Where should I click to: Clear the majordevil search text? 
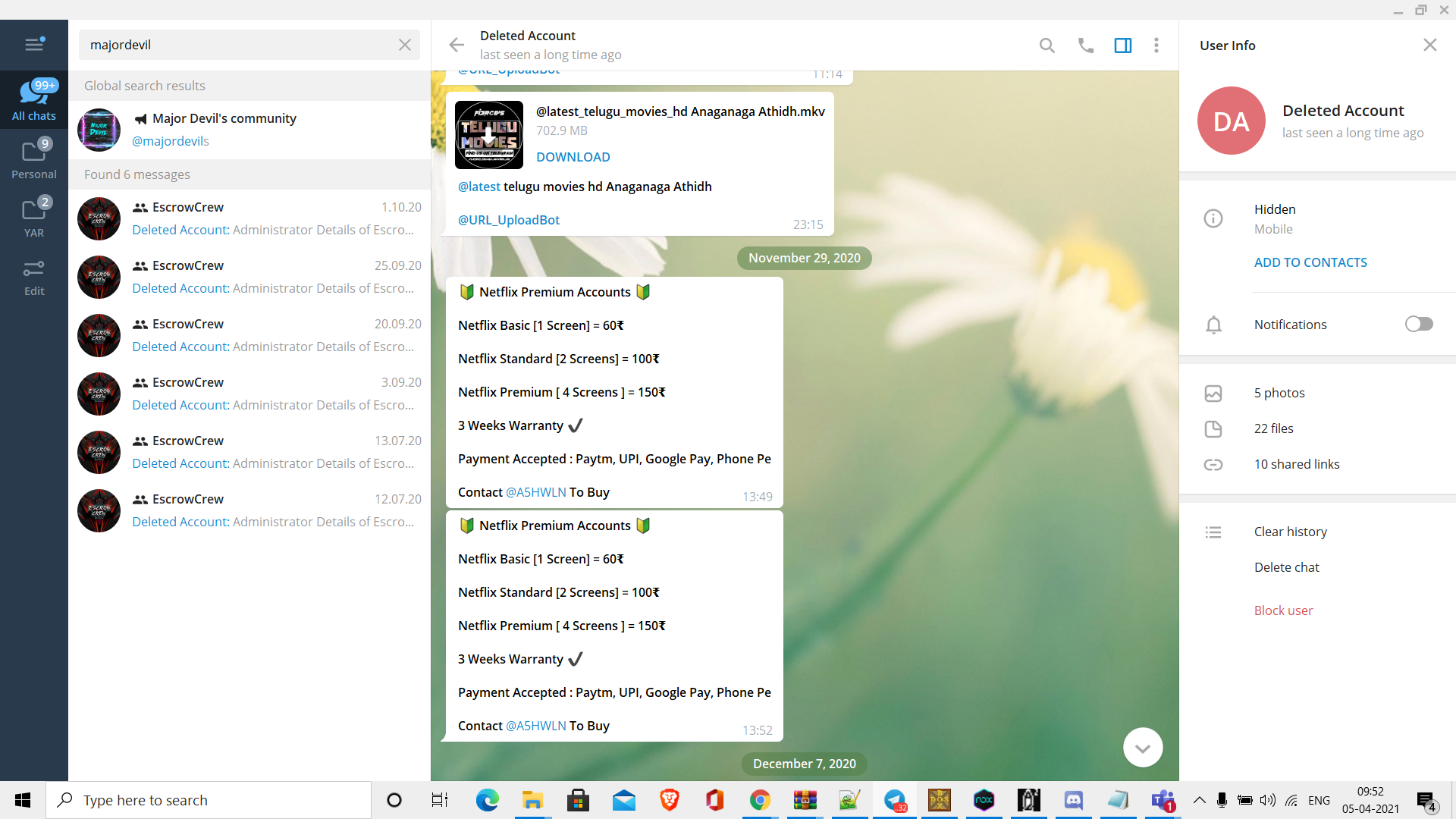tap(405, 45)
